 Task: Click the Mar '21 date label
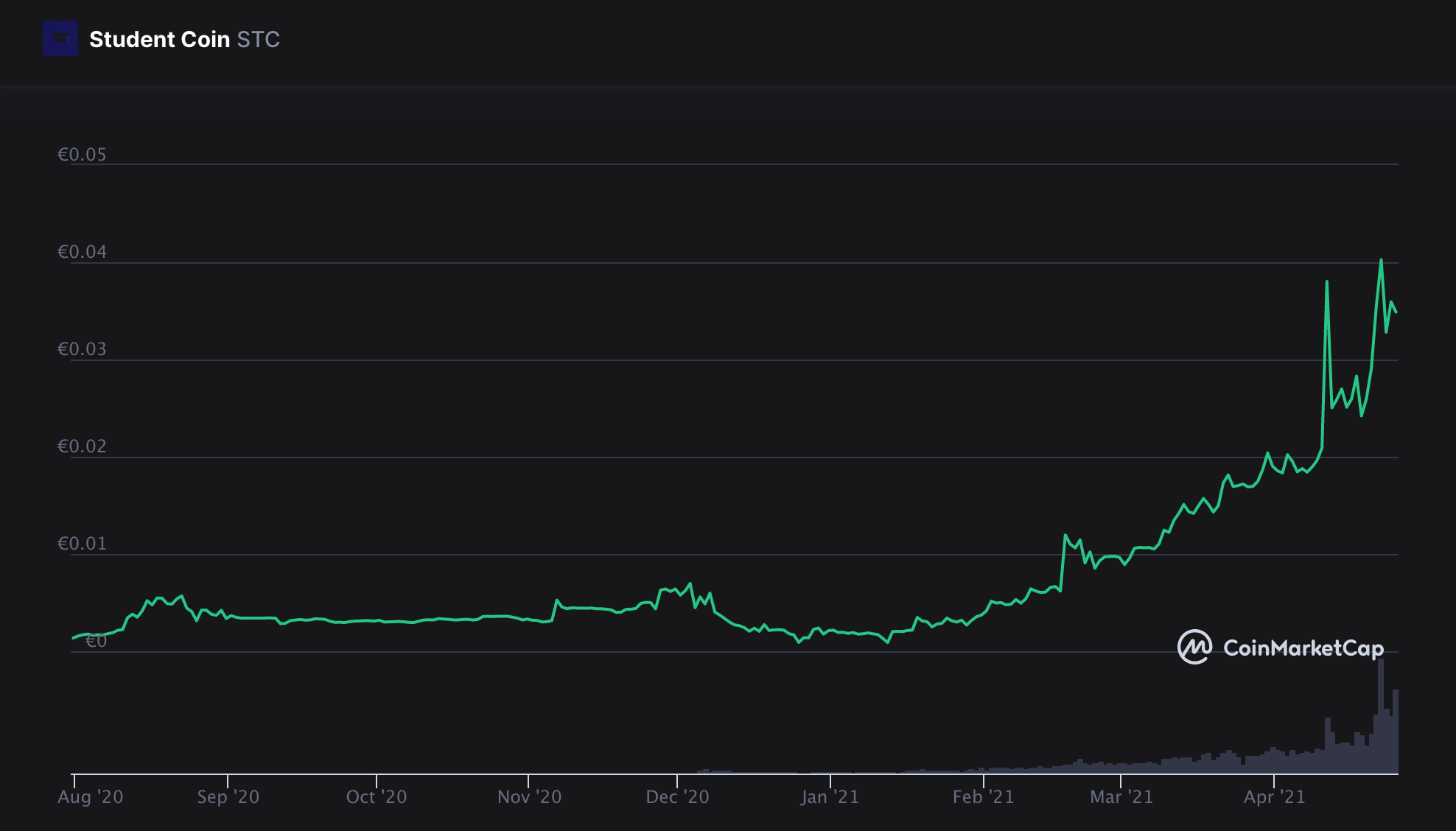tap(1121, 797)
